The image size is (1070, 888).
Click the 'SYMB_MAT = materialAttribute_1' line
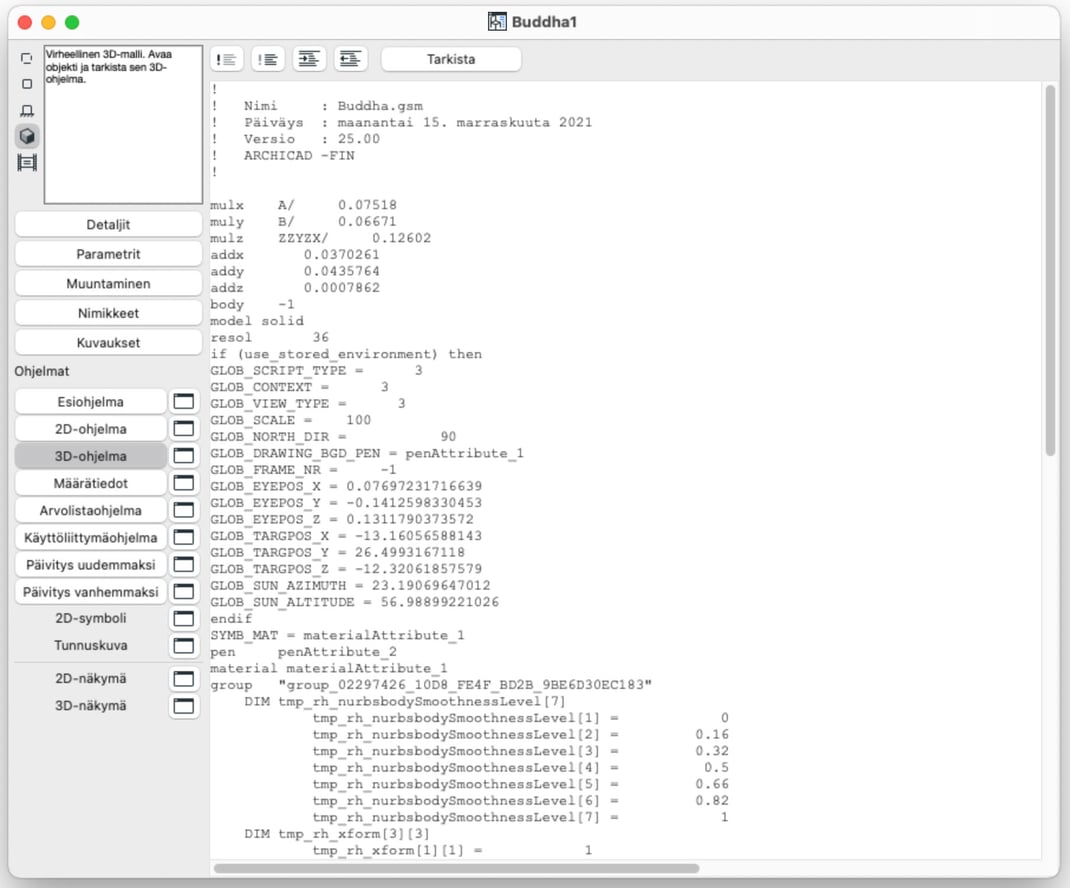[x=337, y=635]
